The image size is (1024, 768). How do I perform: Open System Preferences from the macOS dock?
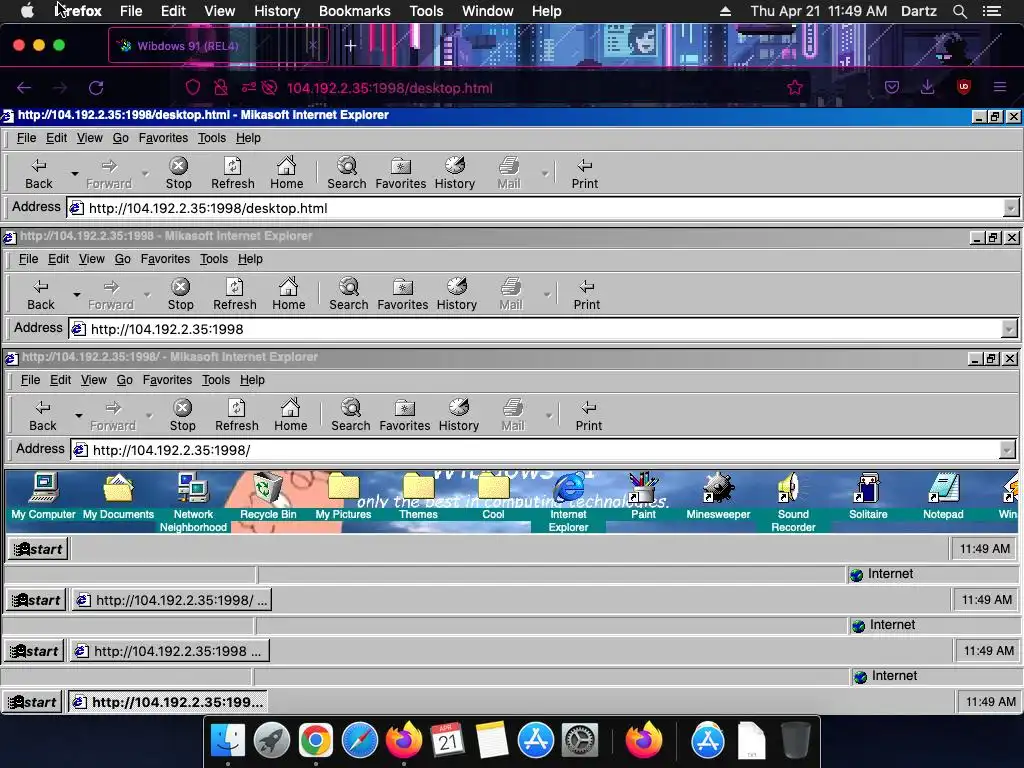pos(579,740)
